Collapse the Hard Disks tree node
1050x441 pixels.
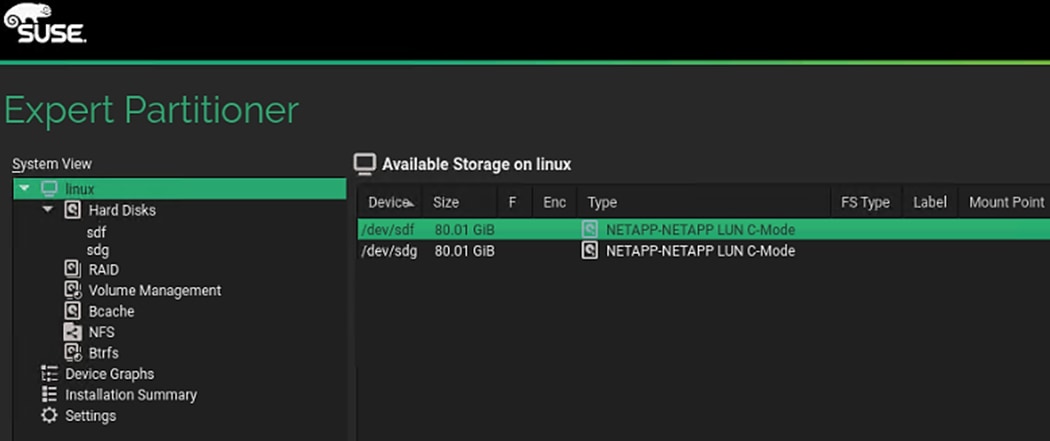(48, 210)
